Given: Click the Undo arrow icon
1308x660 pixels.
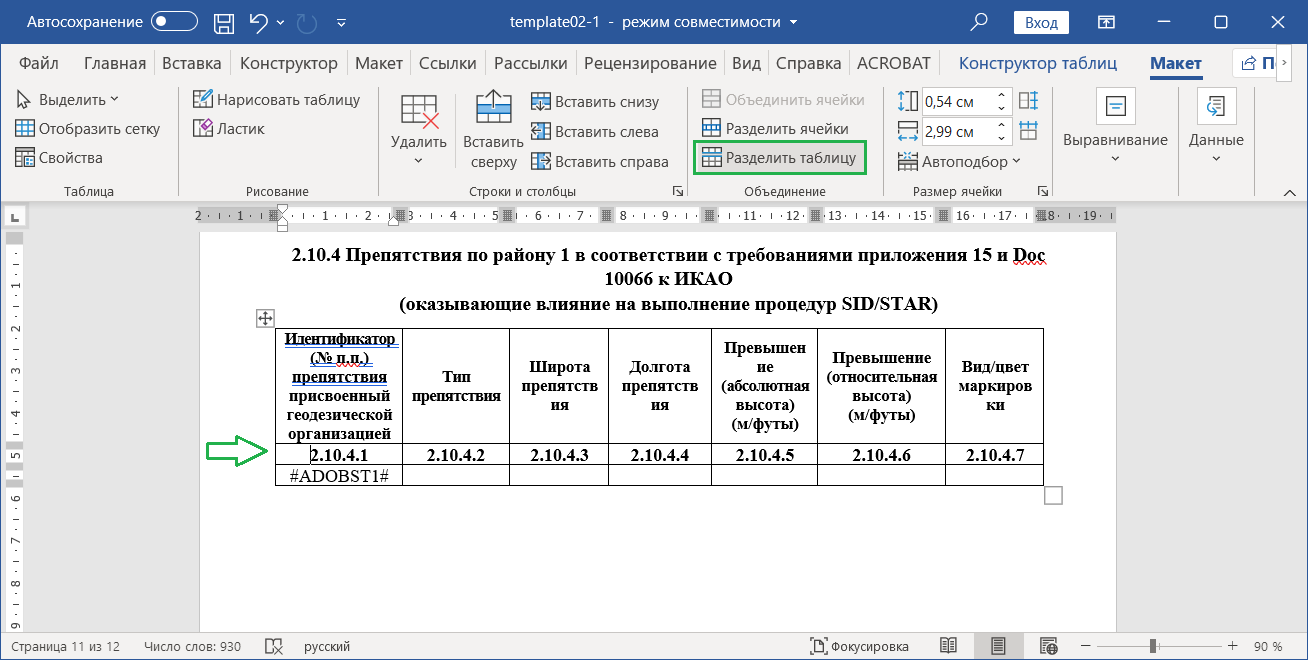Looking at the screenshot, I should 258,22.
